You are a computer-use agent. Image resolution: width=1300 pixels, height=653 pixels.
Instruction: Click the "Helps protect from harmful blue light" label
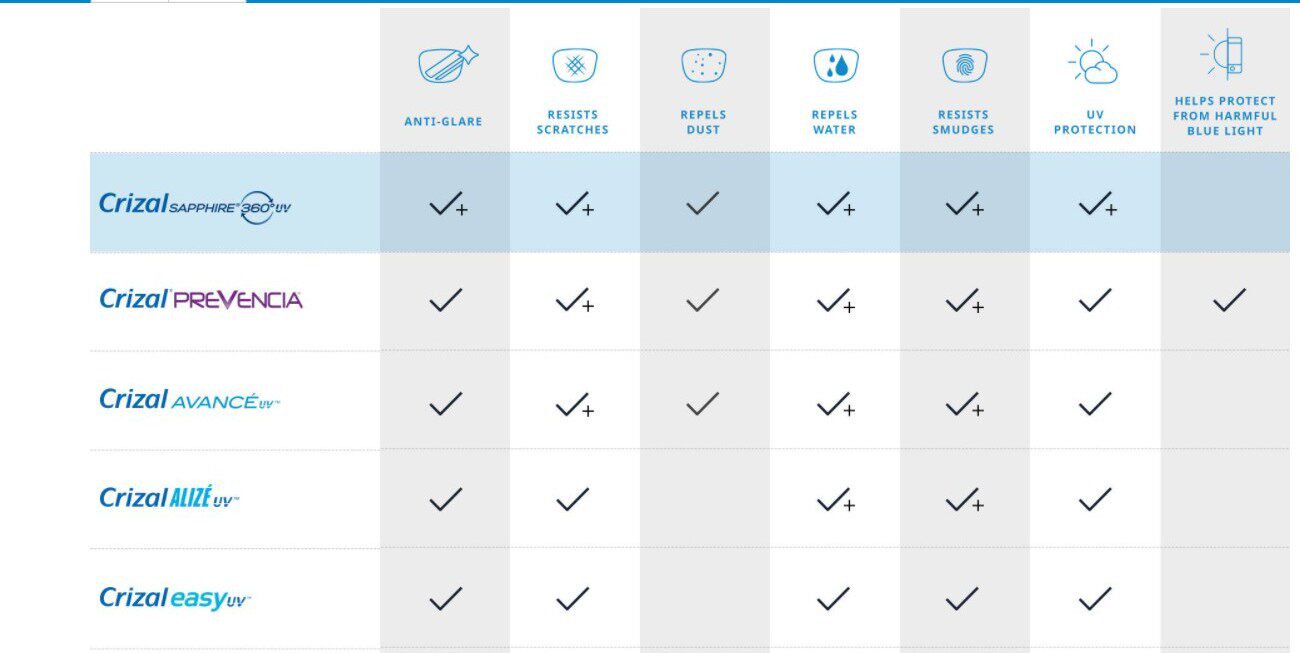tap(1225, 116)
